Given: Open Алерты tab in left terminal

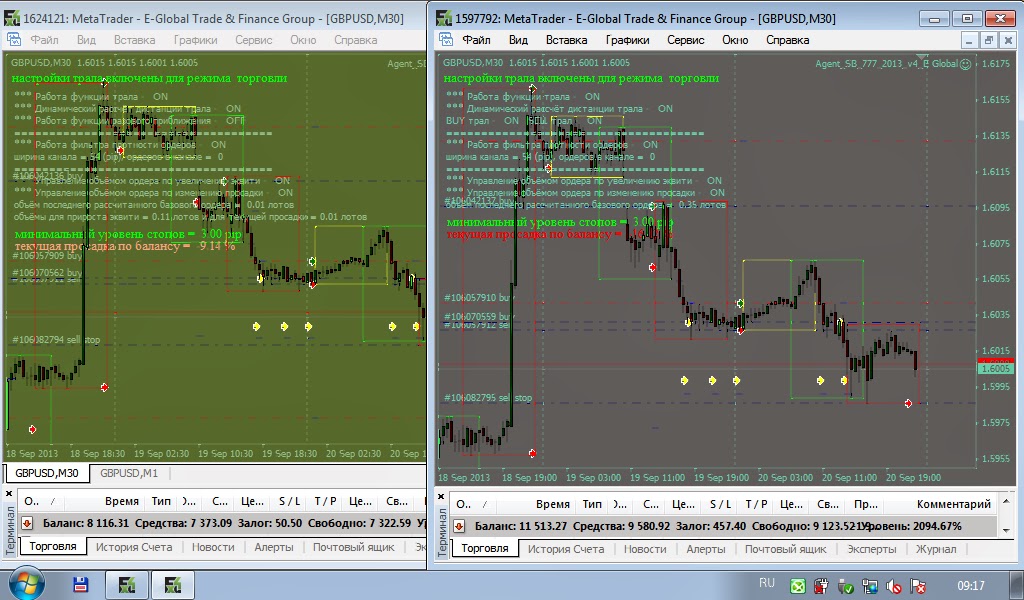Looking at the screenshot, I should (274, 547).
